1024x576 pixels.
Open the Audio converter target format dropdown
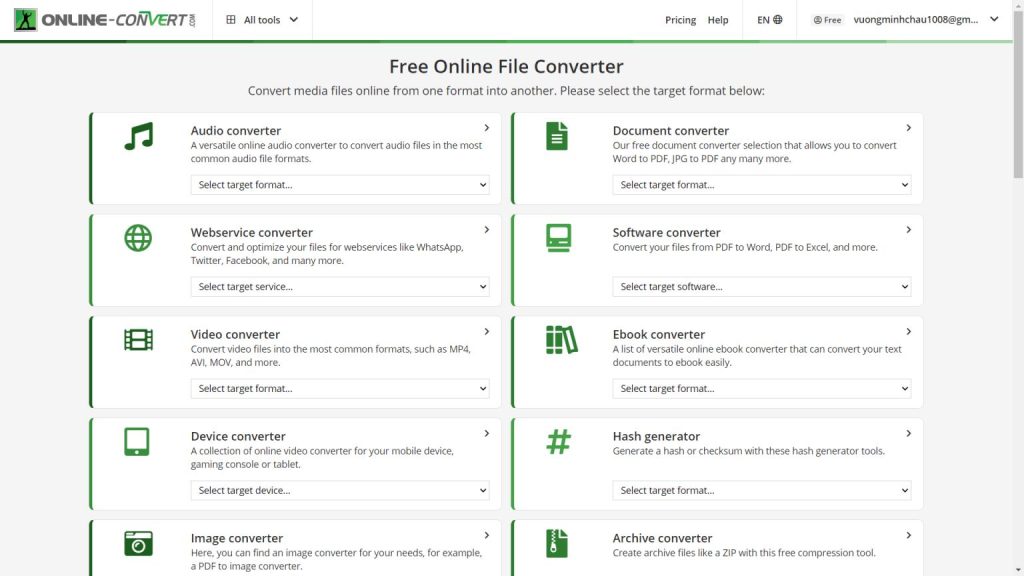click(x=340, y=185)
